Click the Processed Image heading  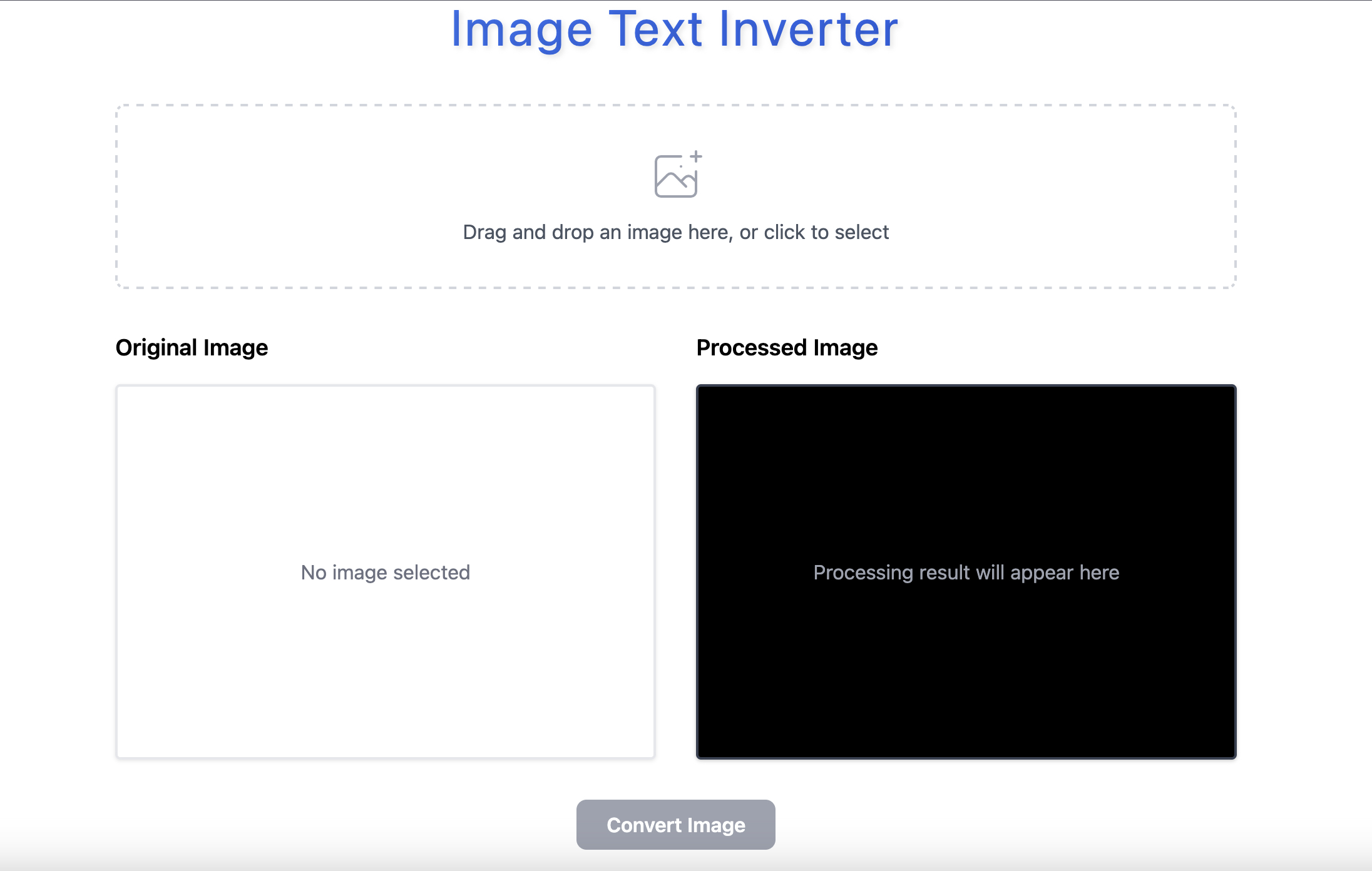coord(787,347)
